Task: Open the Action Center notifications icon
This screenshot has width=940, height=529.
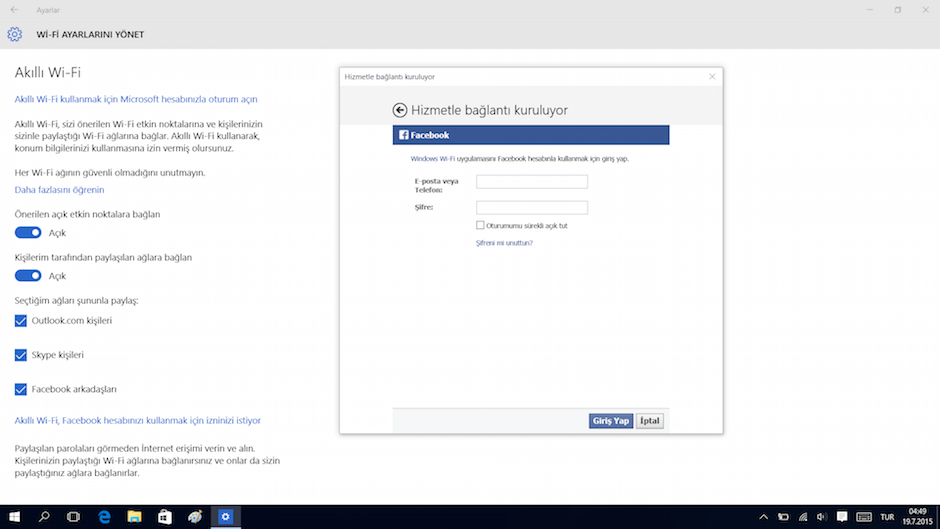Action: (842, 516)
